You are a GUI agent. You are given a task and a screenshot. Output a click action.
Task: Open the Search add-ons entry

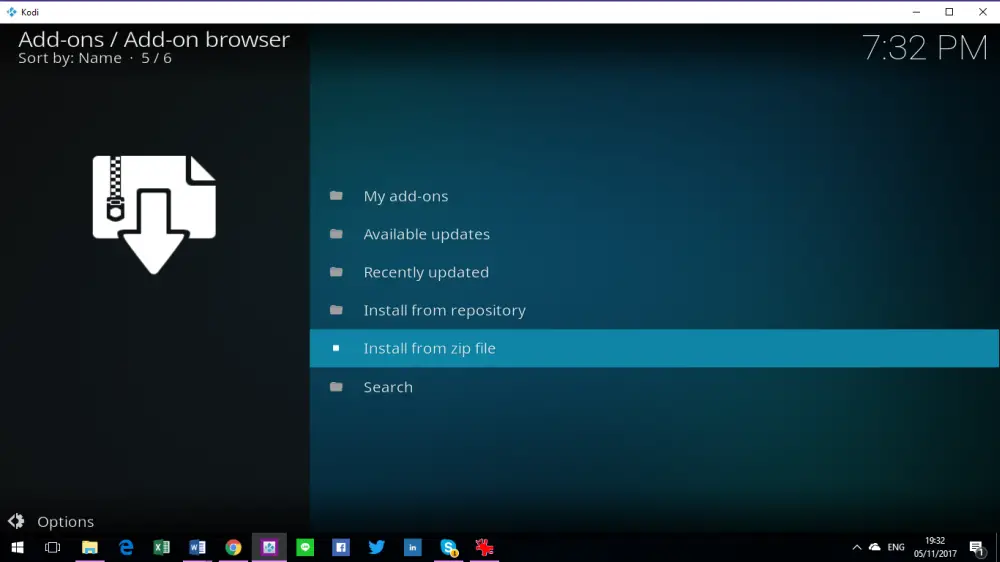[654, 387]
